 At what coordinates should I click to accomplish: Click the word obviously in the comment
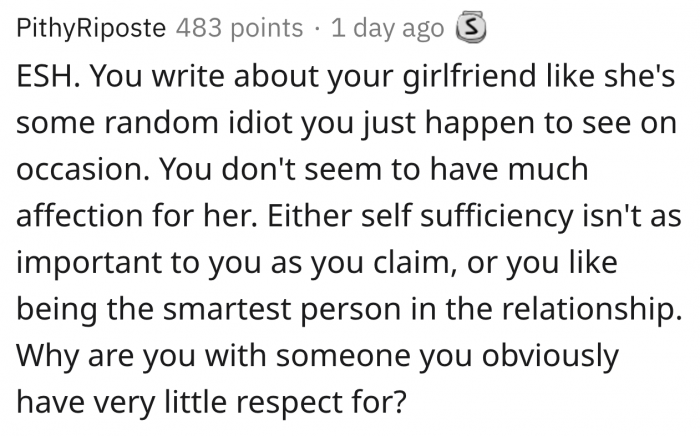[x=550, y=358]
